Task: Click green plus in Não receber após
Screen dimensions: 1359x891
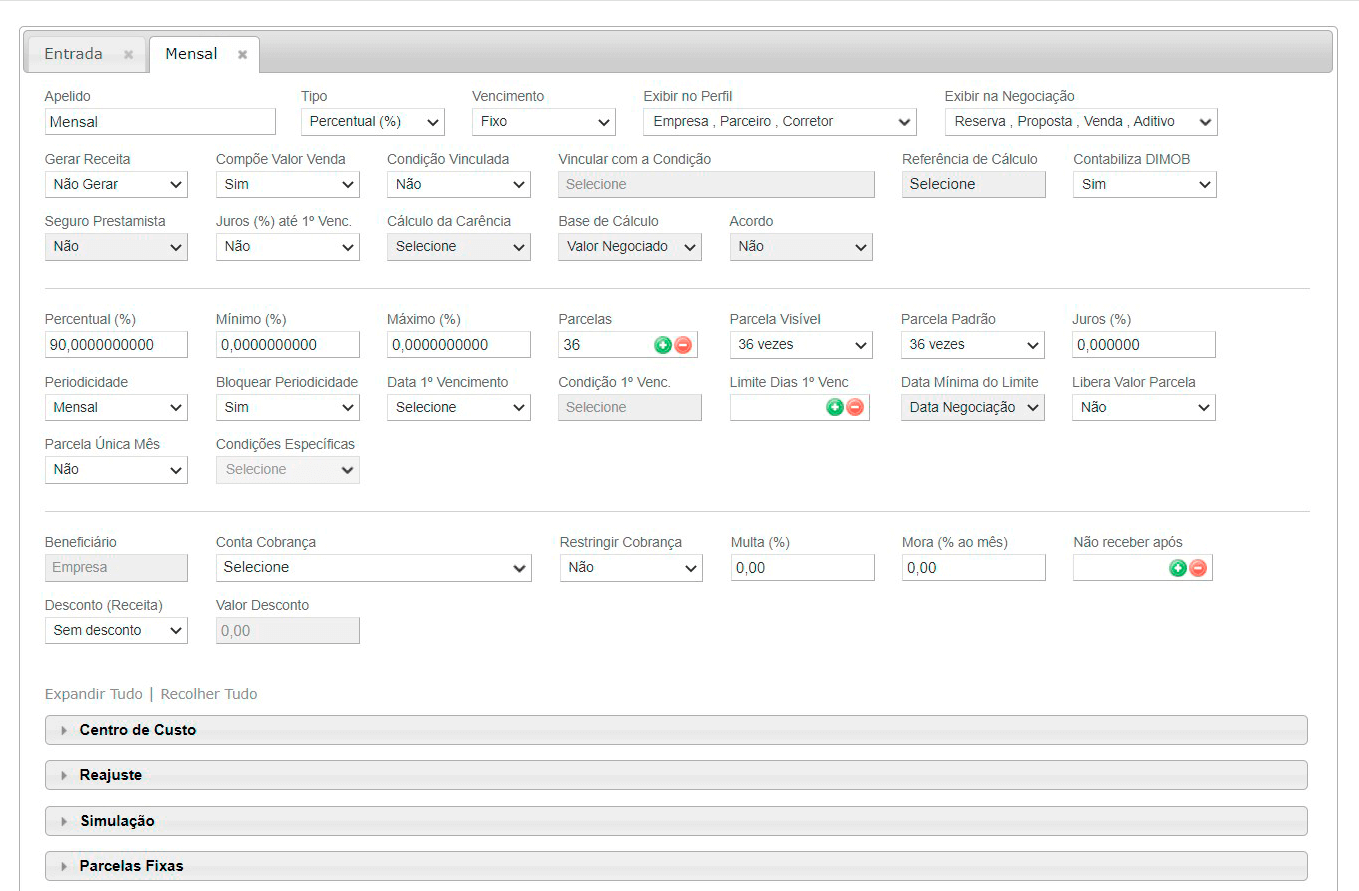Action: point(1177,568)
